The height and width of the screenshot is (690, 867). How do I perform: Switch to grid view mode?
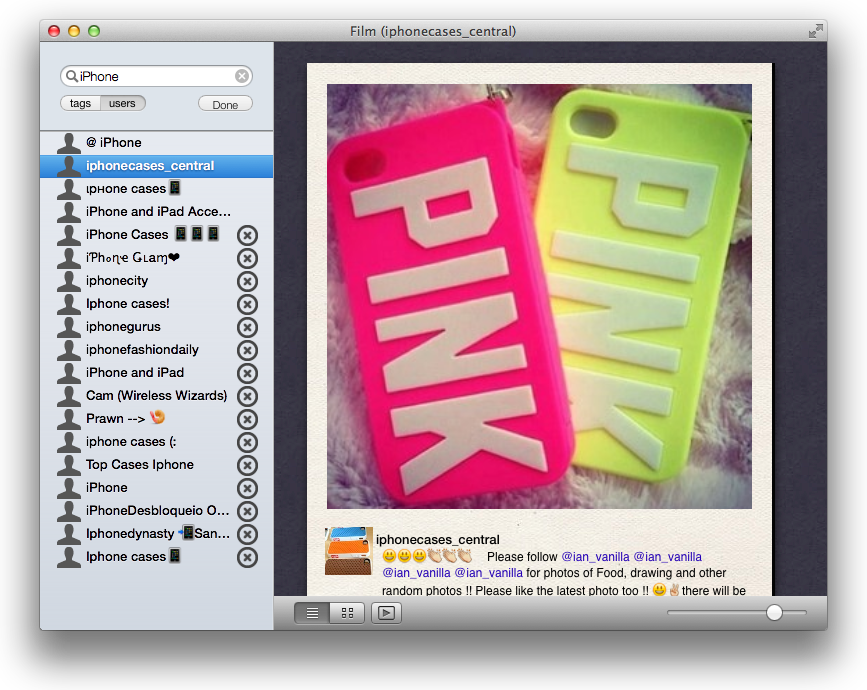pyautogui.click(x=347, y=613)
